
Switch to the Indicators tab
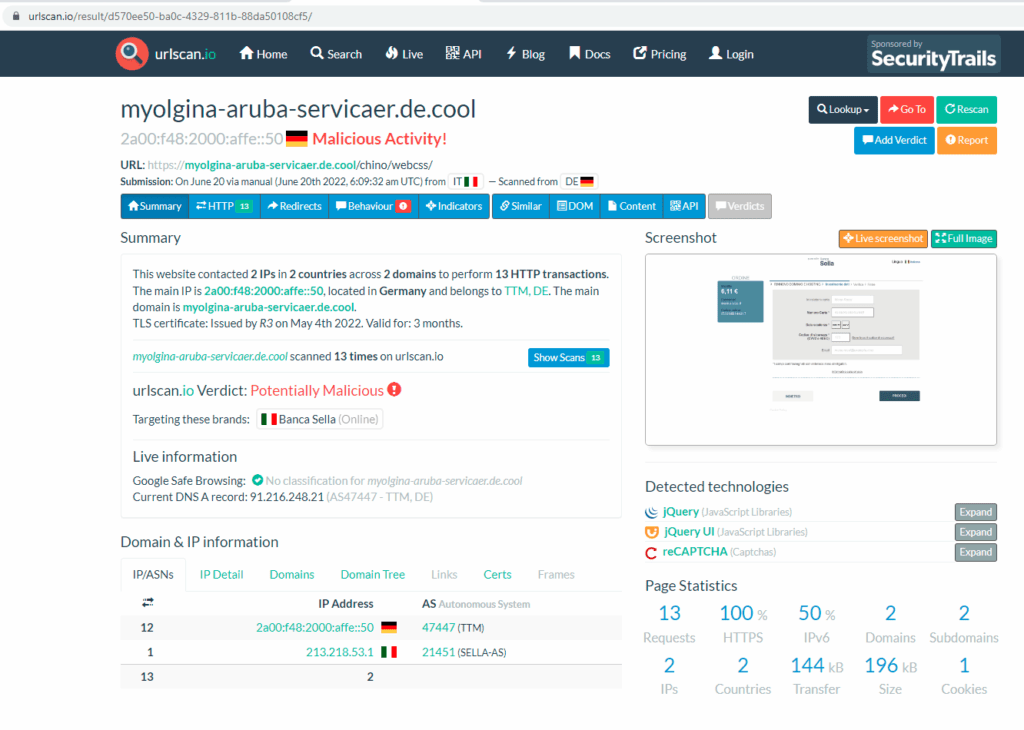tap(454, 206)
